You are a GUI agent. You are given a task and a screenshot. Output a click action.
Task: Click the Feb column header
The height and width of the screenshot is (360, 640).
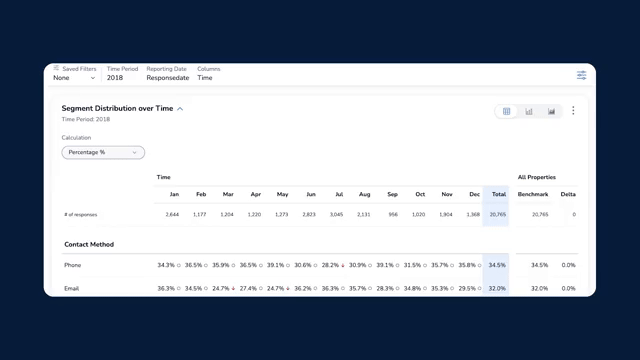pyautogui.click(x=201, y=194)
